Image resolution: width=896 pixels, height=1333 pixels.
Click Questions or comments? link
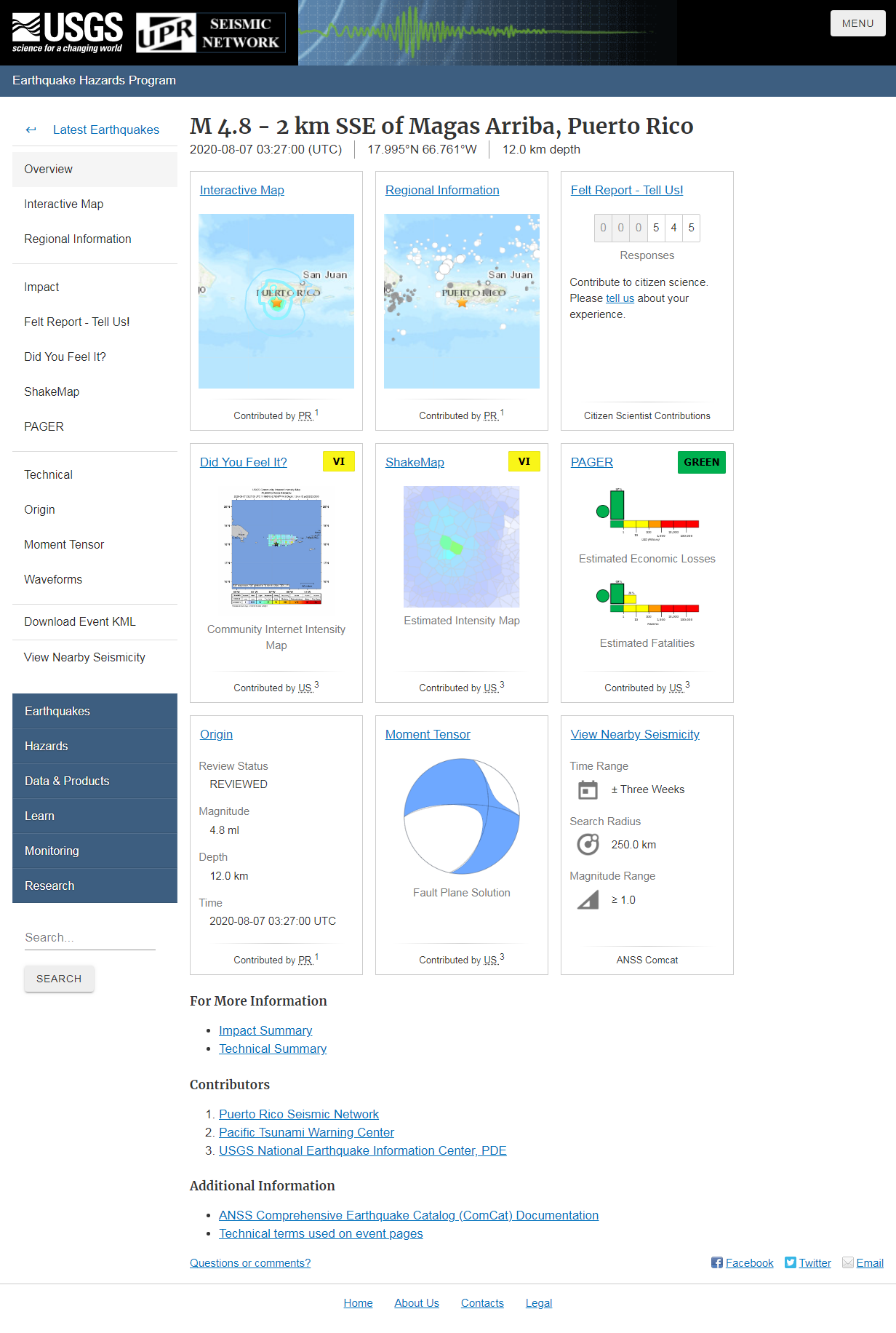[x=250, y=1263]
